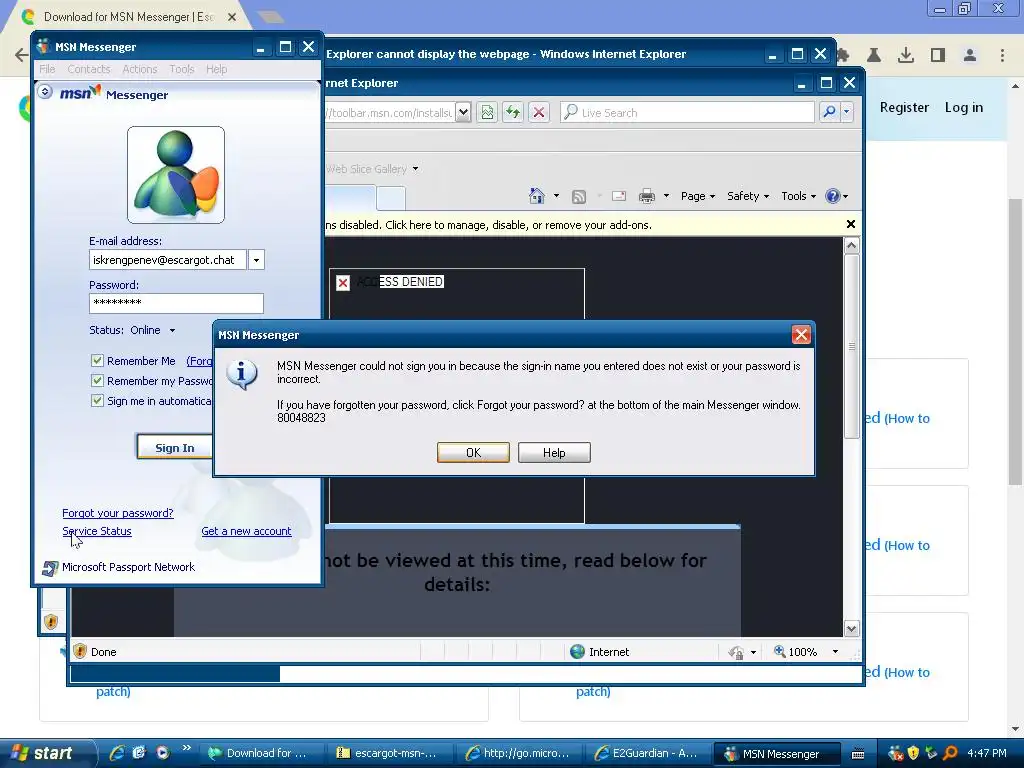Switch to E2Guardian taskbar window

coord(647,753)
